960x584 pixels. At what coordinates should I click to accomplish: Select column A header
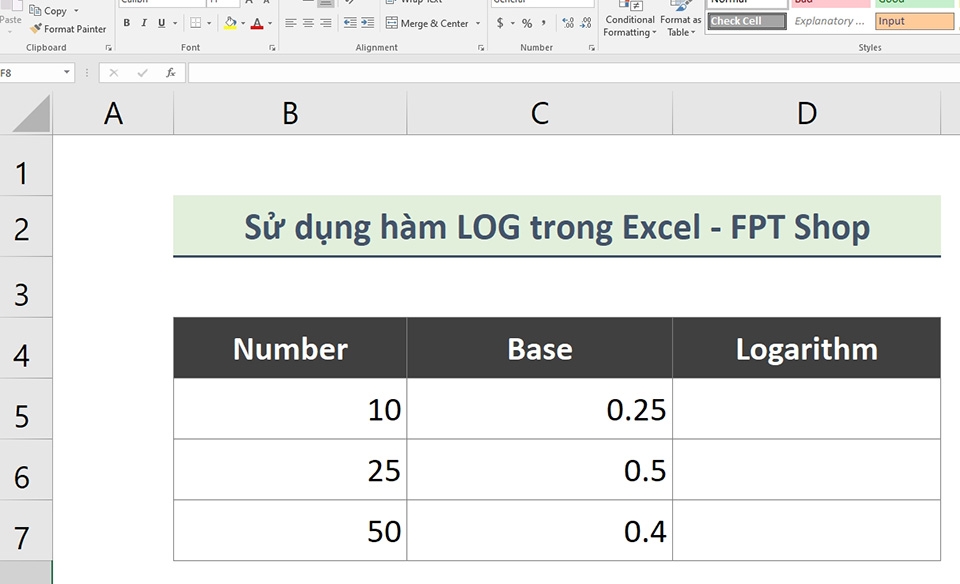tap(113, 113)
